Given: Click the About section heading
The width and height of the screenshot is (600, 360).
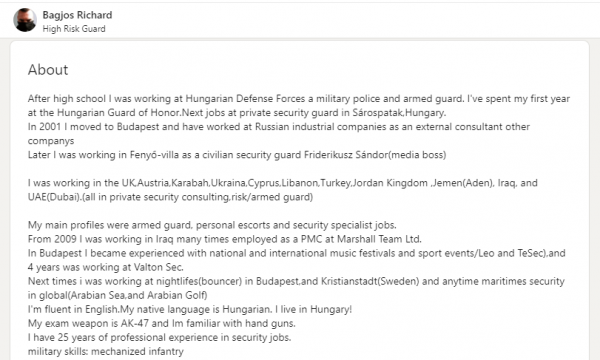Looking at the screenshot, I should 48,70.
